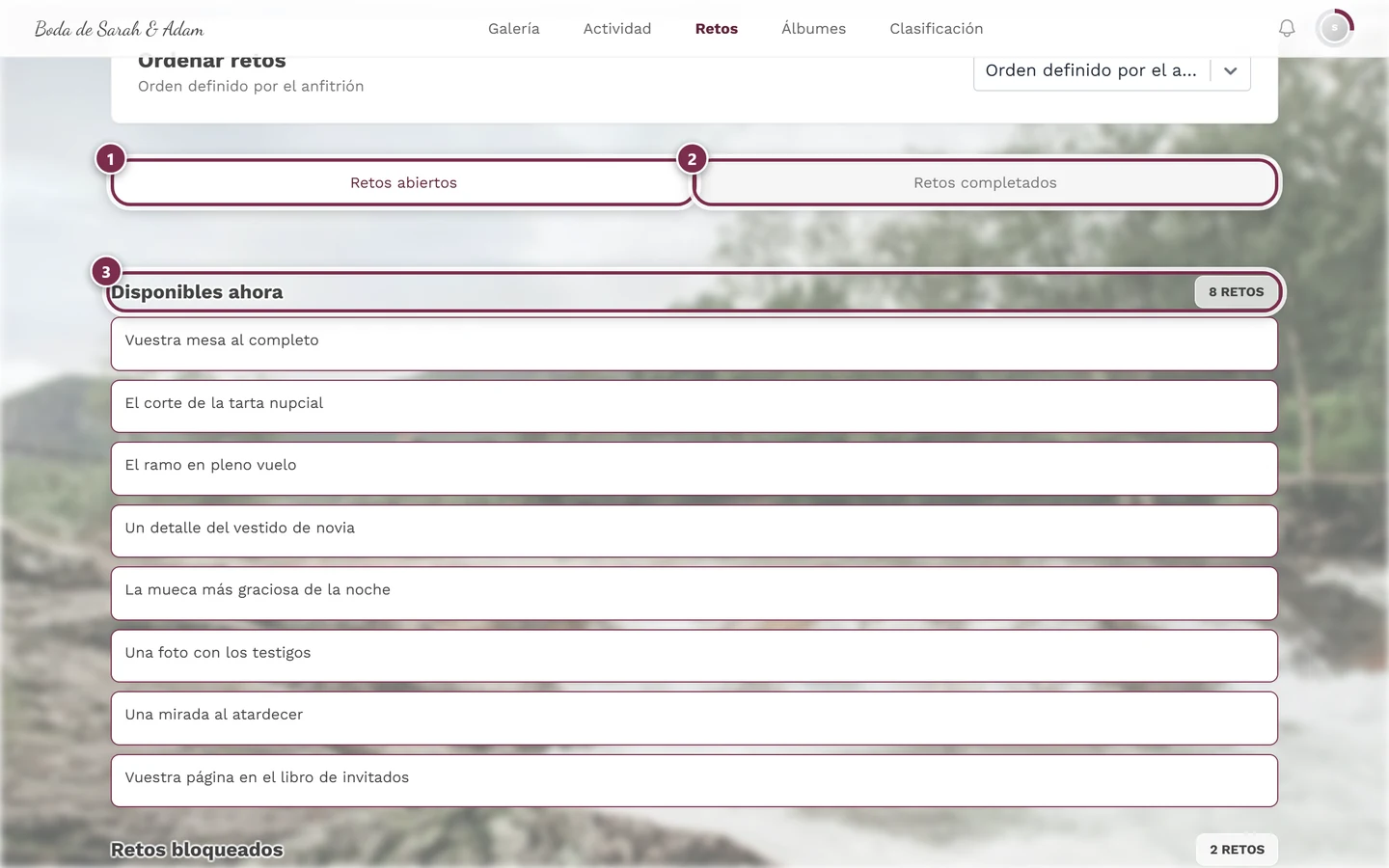Click the 'Retos bloqueados' heading
This screenshot has height=868, width=1389.
pos(197,850)
